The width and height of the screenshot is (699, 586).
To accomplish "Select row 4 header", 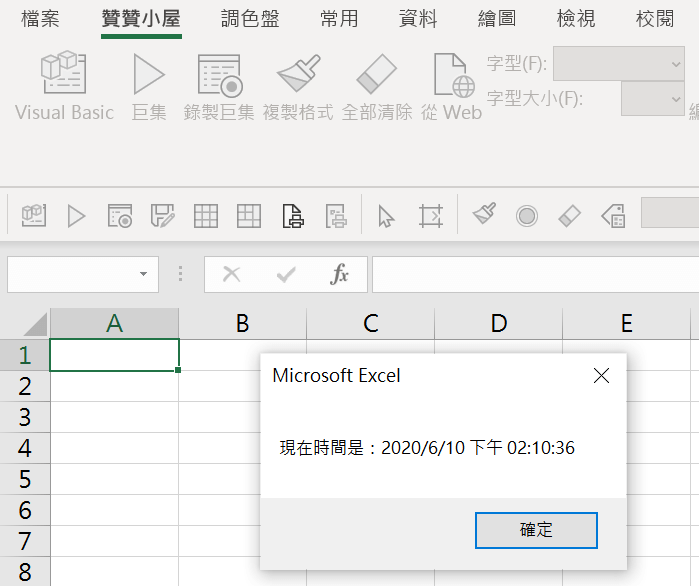I will coord(25,448).
